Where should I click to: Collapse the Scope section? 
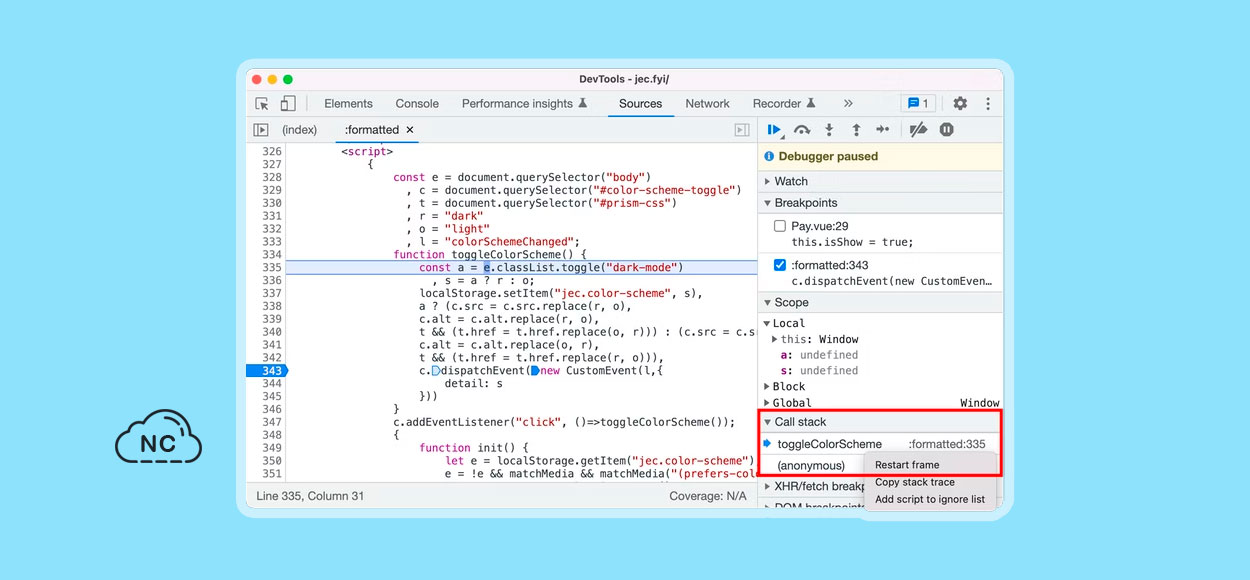[880, 302]
